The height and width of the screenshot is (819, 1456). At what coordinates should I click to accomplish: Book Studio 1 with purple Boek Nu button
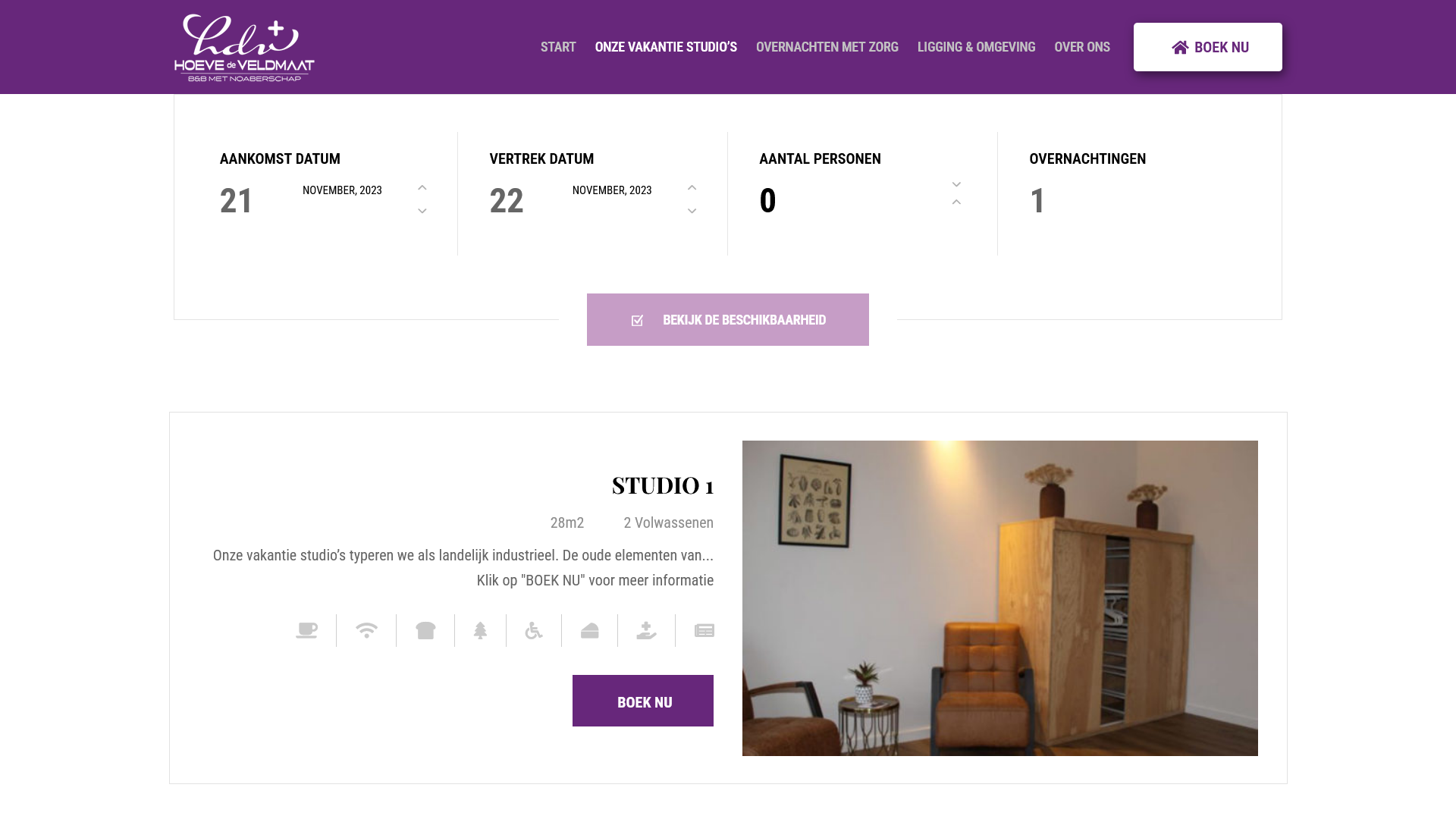tap(643, 701)
